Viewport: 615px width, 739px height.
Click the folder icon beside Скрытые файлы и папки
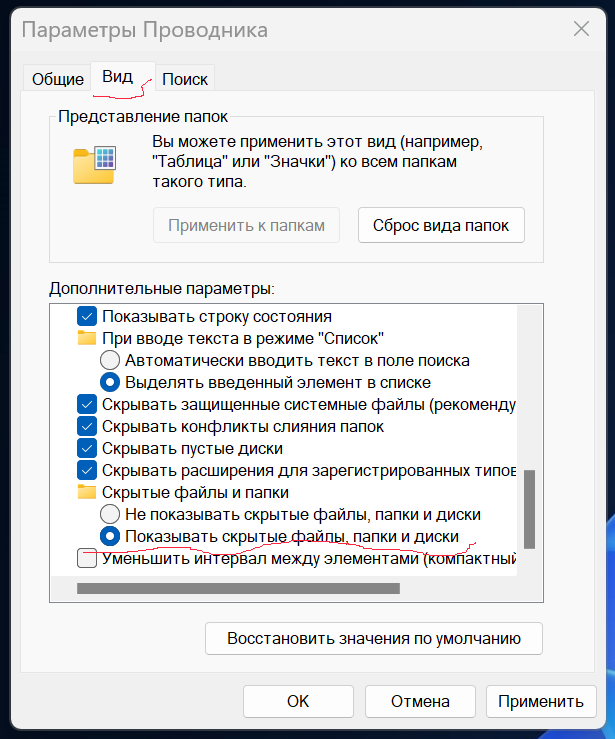click(87, 492)
